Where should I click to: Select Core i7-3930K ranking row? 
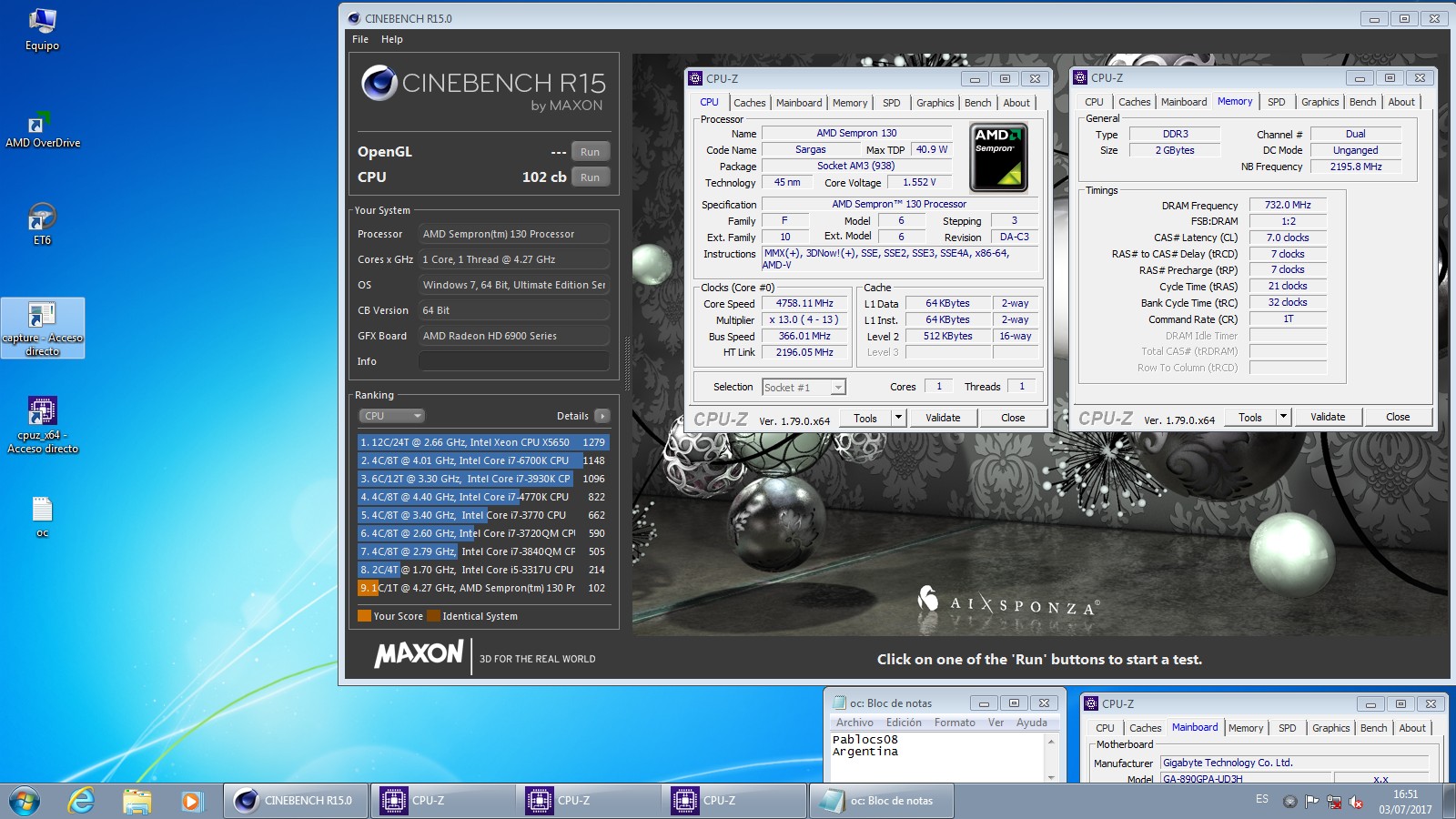coord(483,479)
